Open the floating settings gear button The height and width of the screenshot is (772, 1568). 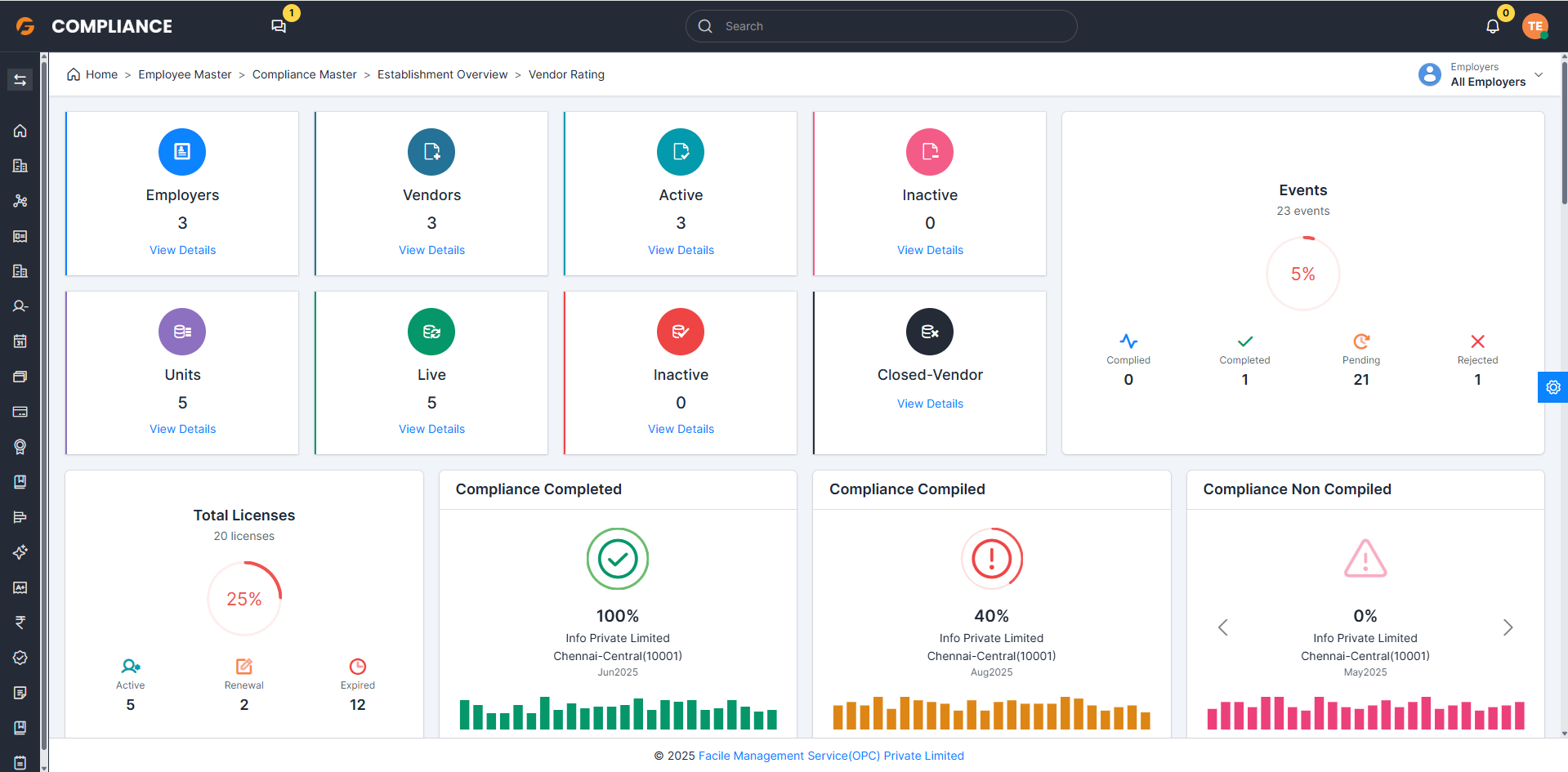click(1552, 387)
